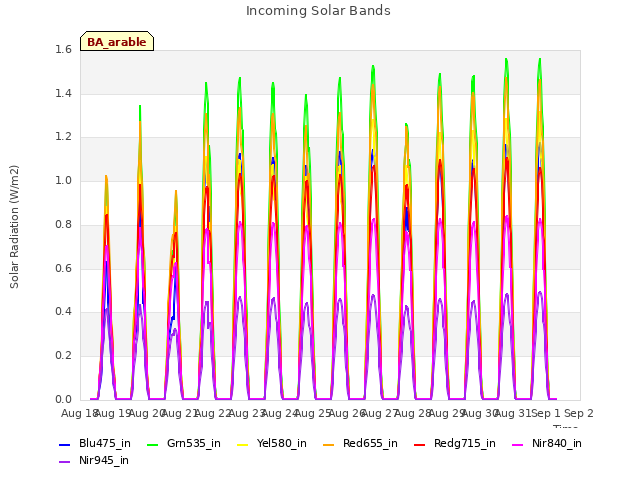
Task: Click the blue Blu475_in legend swatch
Action: click(65, 444)
